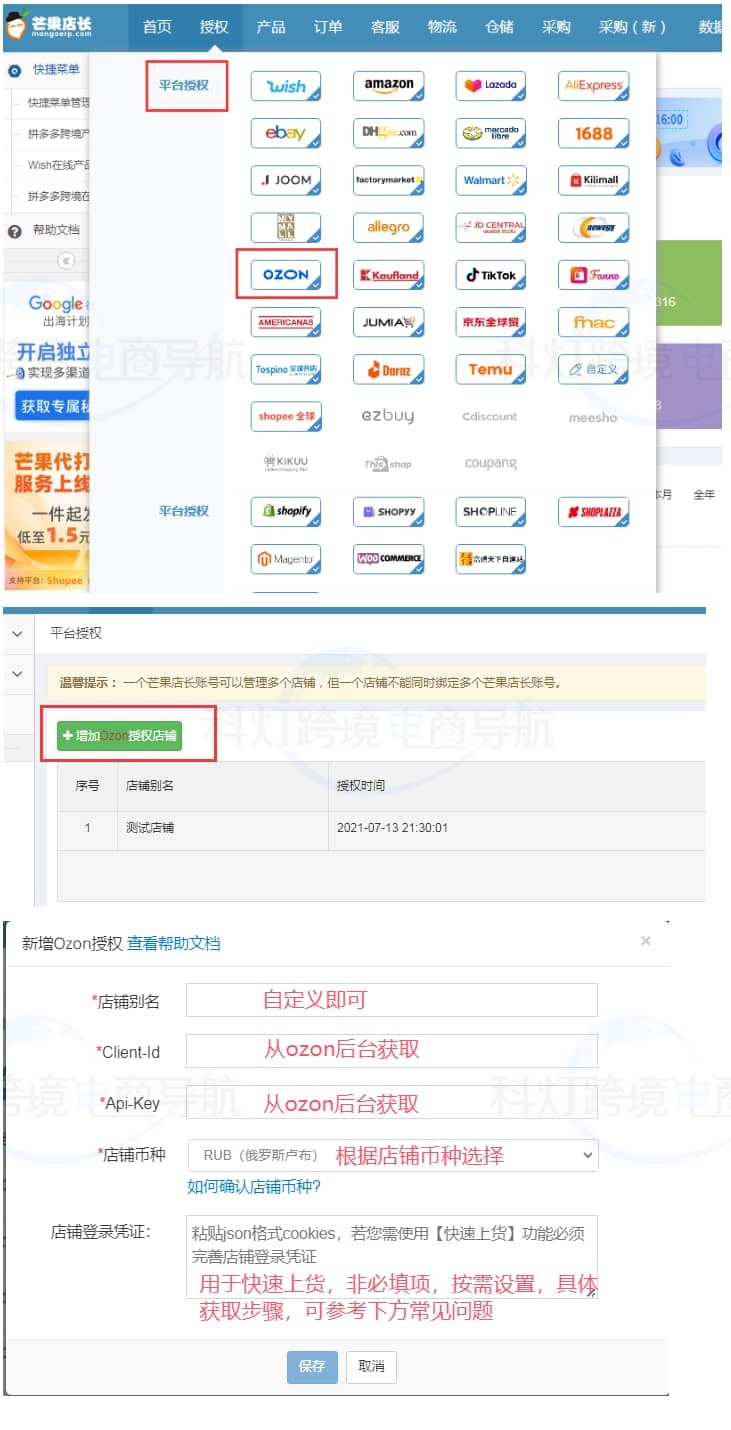Open Kilimall platform authorization
This screenshot has height=1430, width=731.
coord(594,181)
